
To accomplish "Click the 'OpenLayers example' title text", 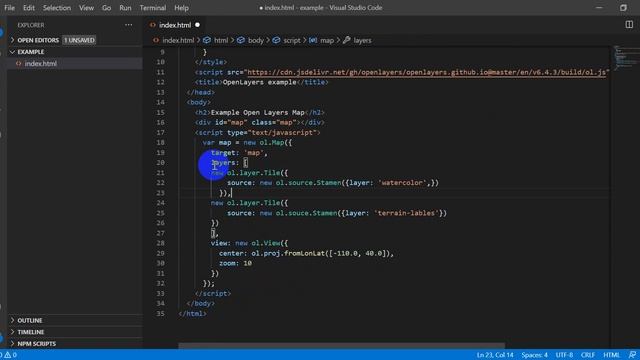I will click(x=260, y=82).
